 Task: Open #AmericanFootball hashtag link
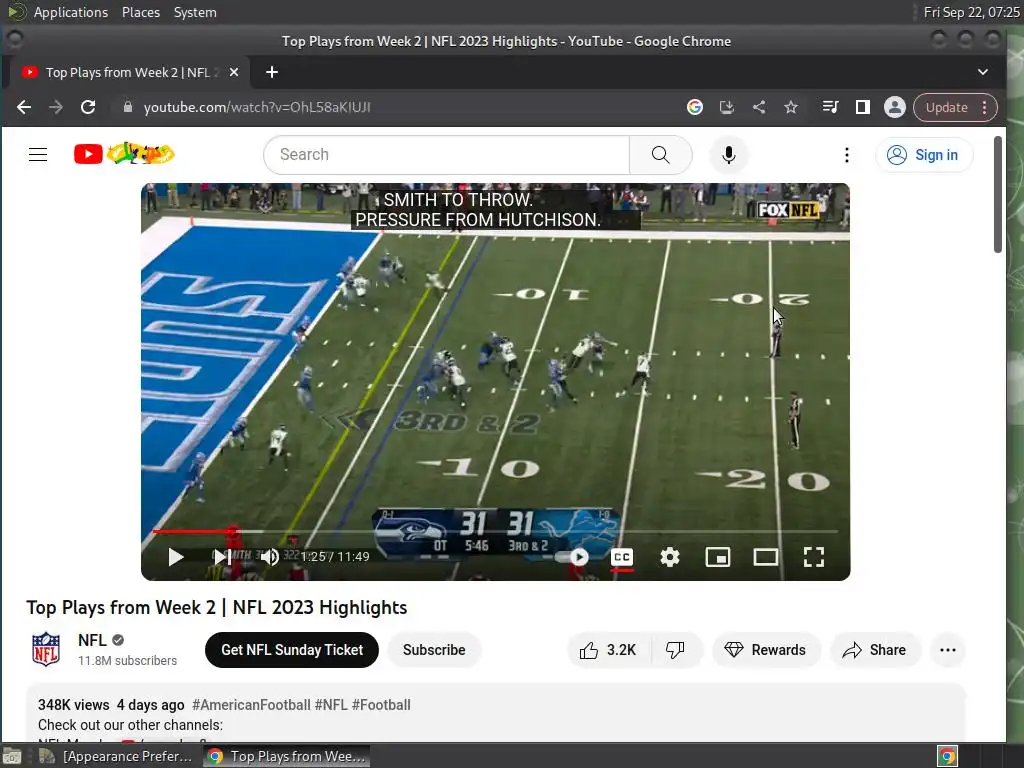tap(251, 705)
